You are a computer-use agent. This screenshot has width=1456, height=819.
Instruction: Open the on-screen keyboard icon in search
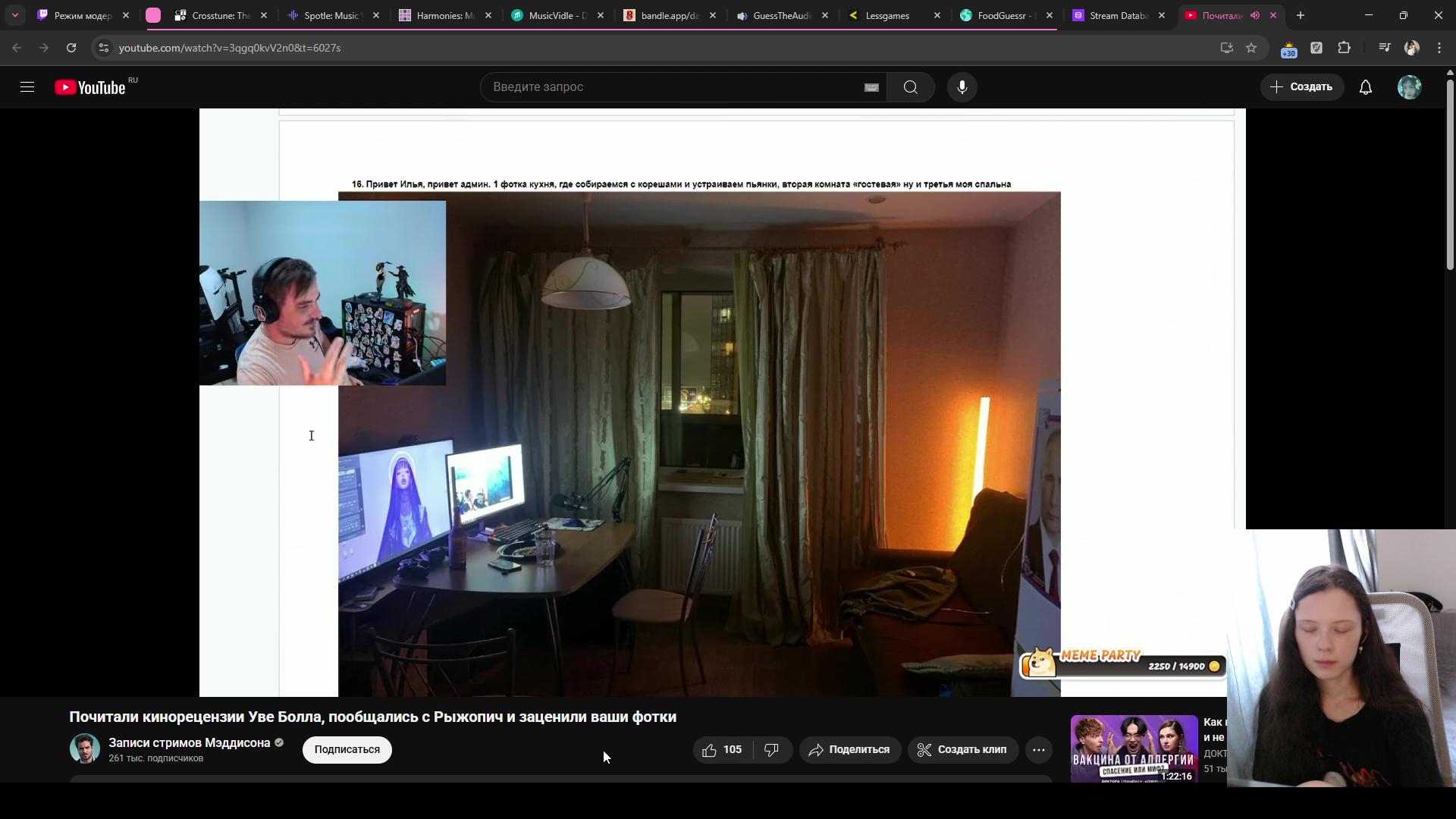click(x=871, y=87)
